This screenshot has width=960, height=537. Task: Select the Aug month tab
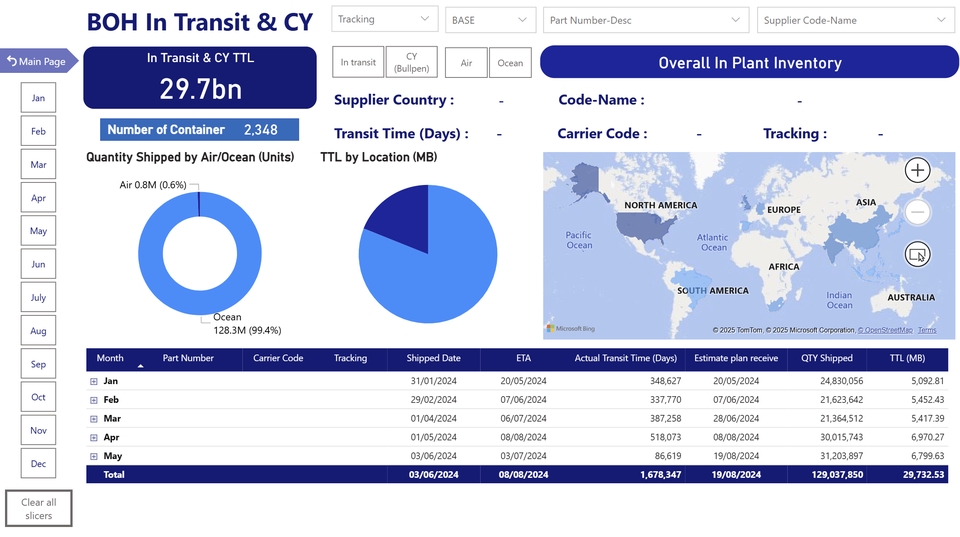(x=38, y=331)
